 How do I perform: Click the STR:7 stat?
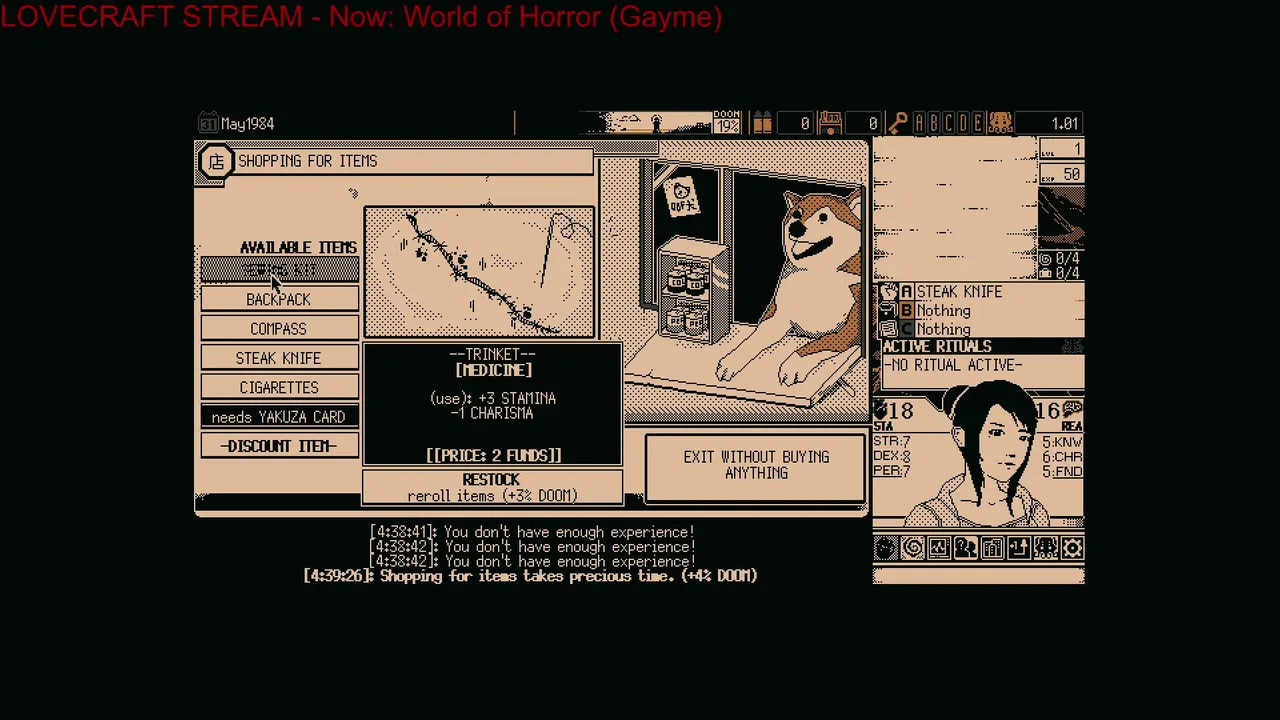(x=891, y=442)
